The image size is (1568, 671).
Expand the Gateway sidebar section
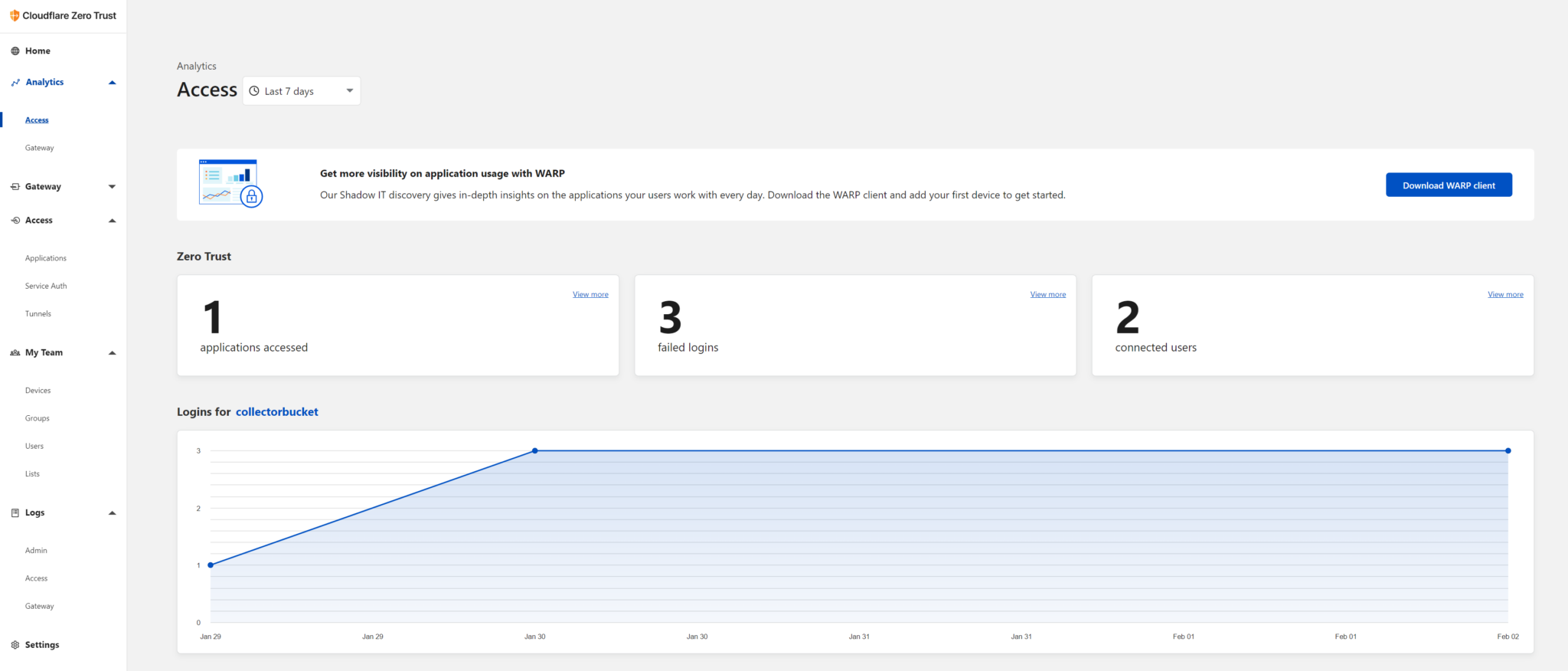113,187
